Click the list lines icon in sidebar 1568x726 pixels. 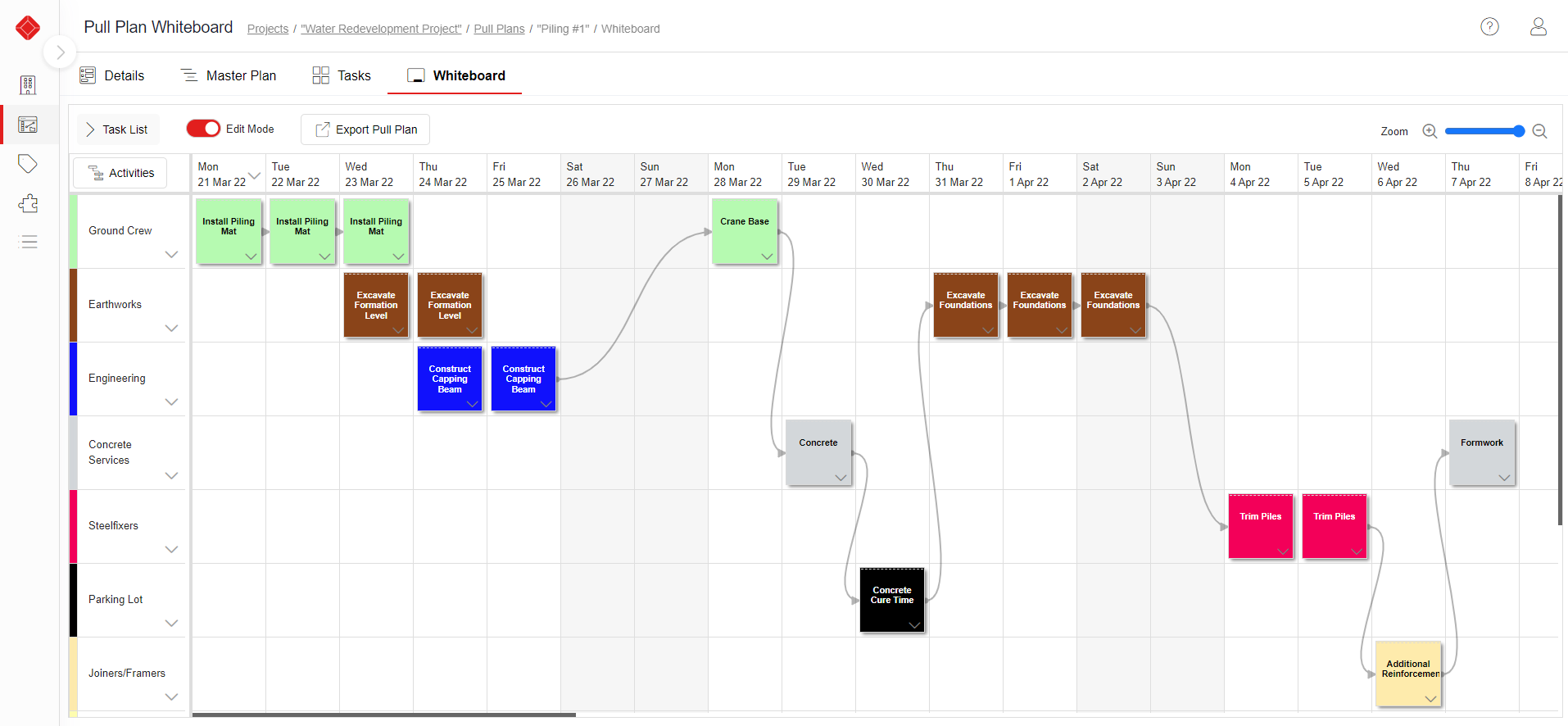coord(28,242)
